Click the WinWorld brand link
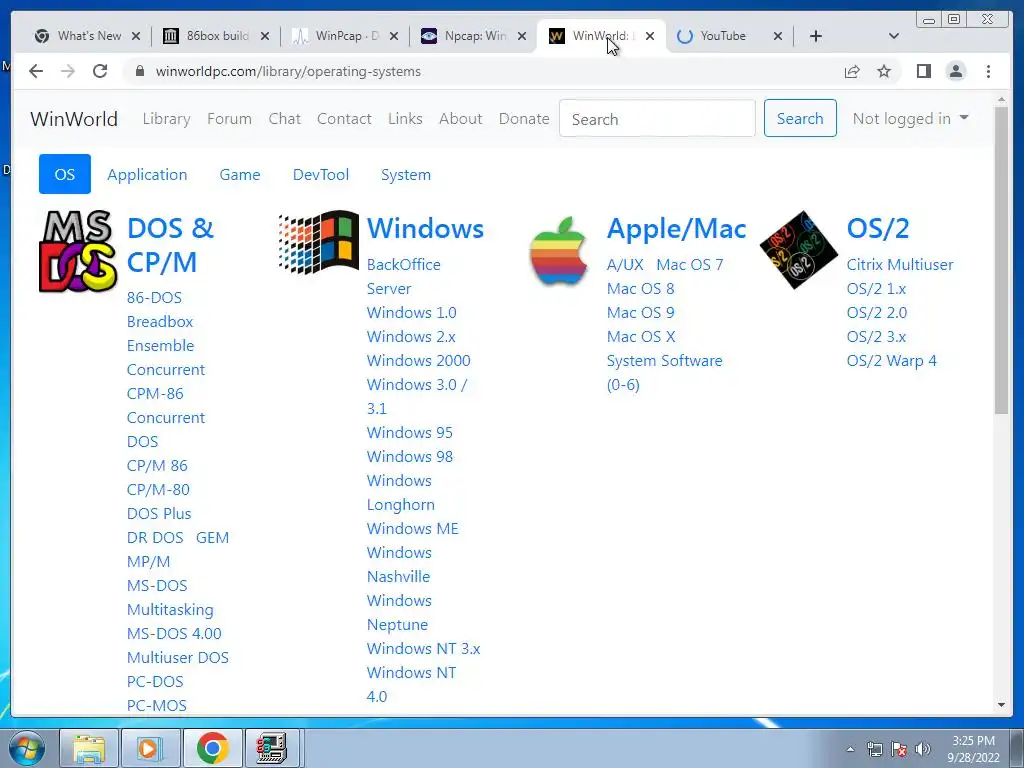The width and height of the screenshot is (1024, 768). pyautogui.click(x=74, y=119)
